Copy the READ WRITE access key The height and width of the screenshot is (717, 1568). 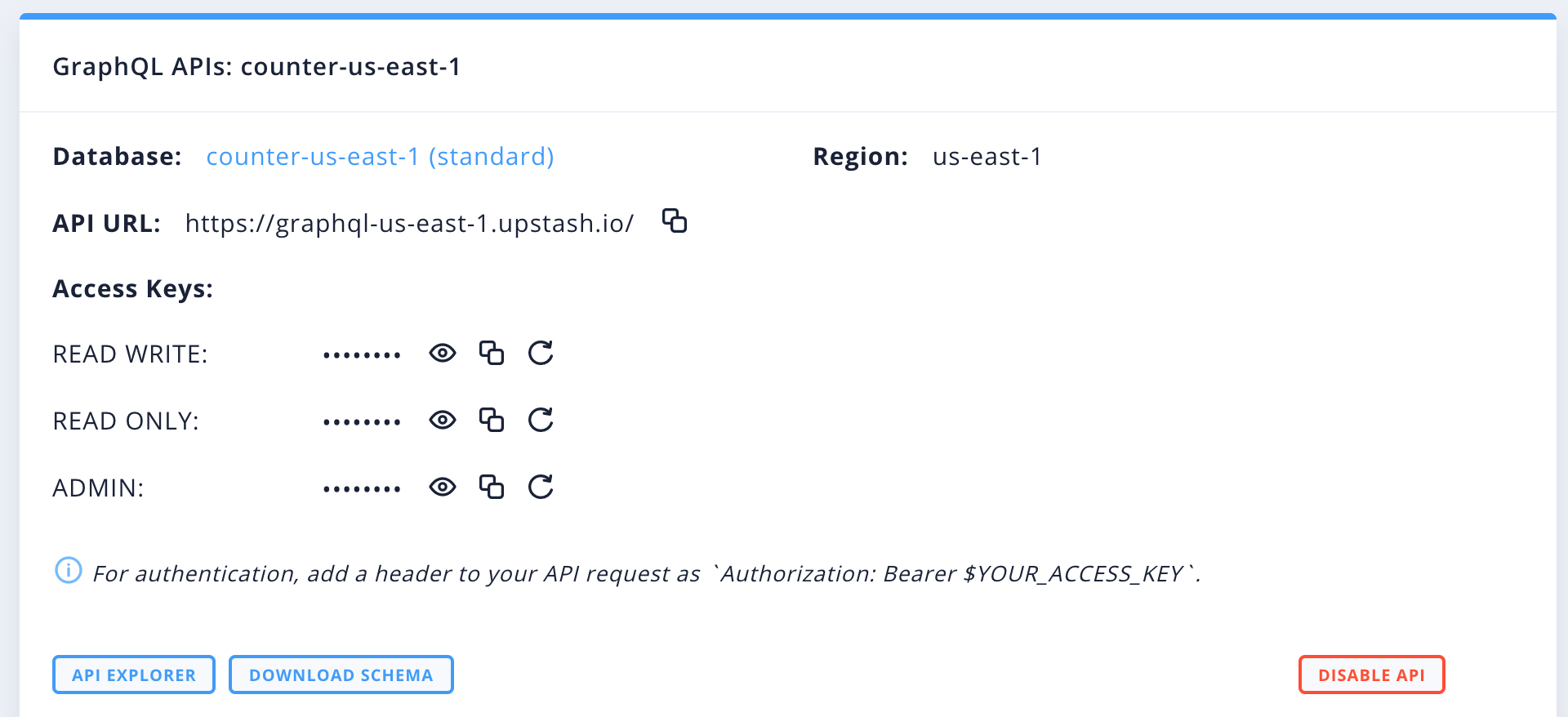(492, 353)
